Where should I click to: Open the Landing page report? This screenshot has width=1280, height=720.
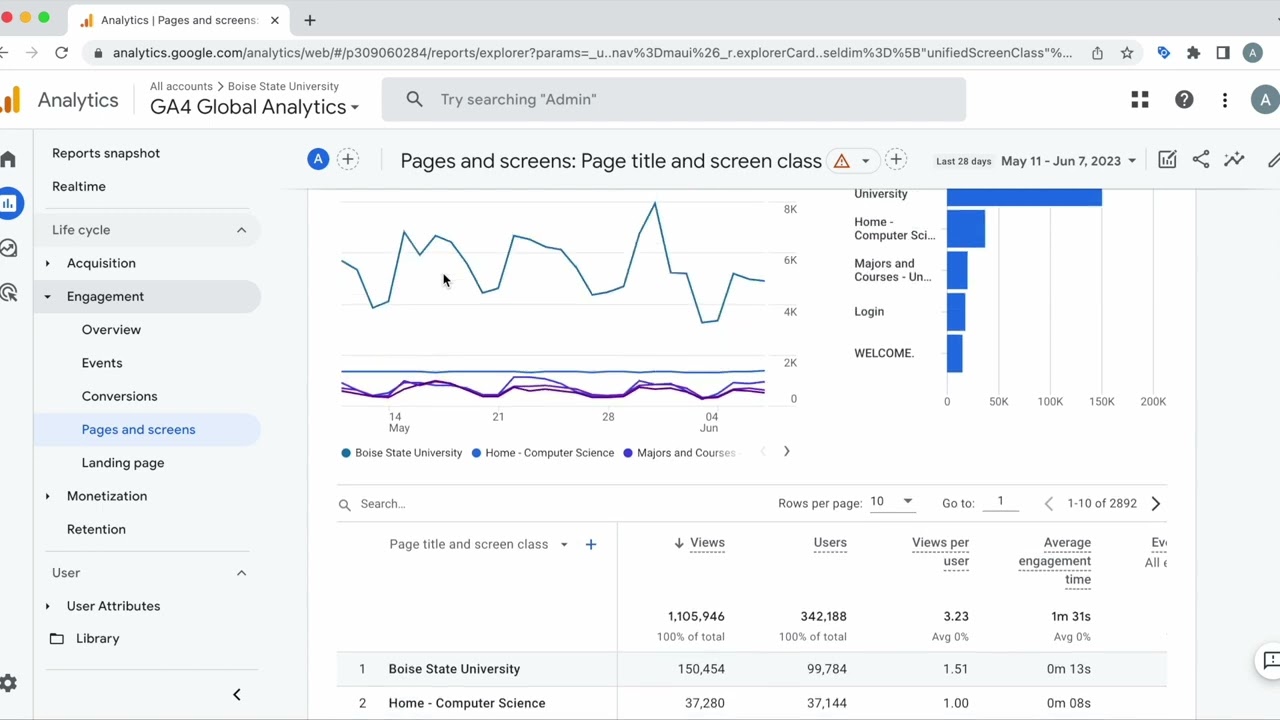pos(123,463)
